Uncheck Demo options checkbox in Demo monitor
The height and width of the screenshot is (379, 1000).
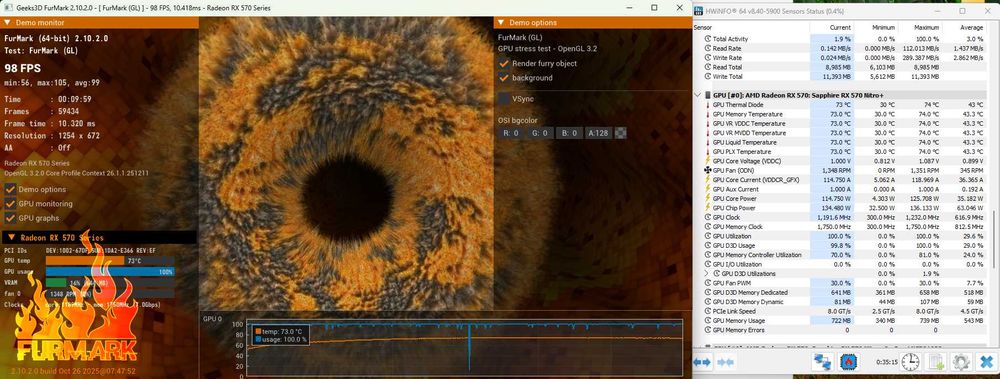pos(10,190)
